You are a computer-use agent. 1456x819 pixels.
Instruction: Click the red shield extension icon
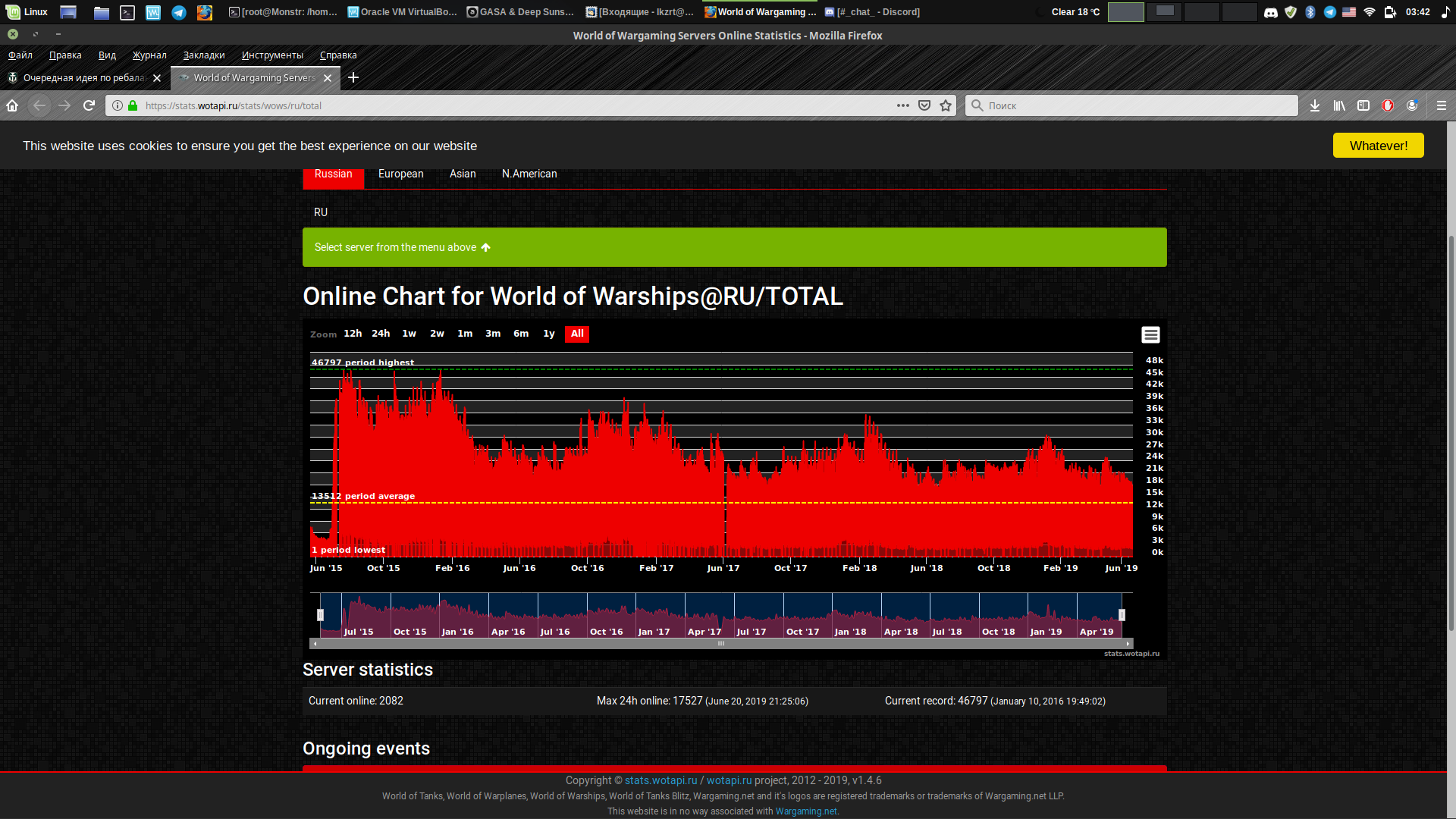tap(1388, 105)
